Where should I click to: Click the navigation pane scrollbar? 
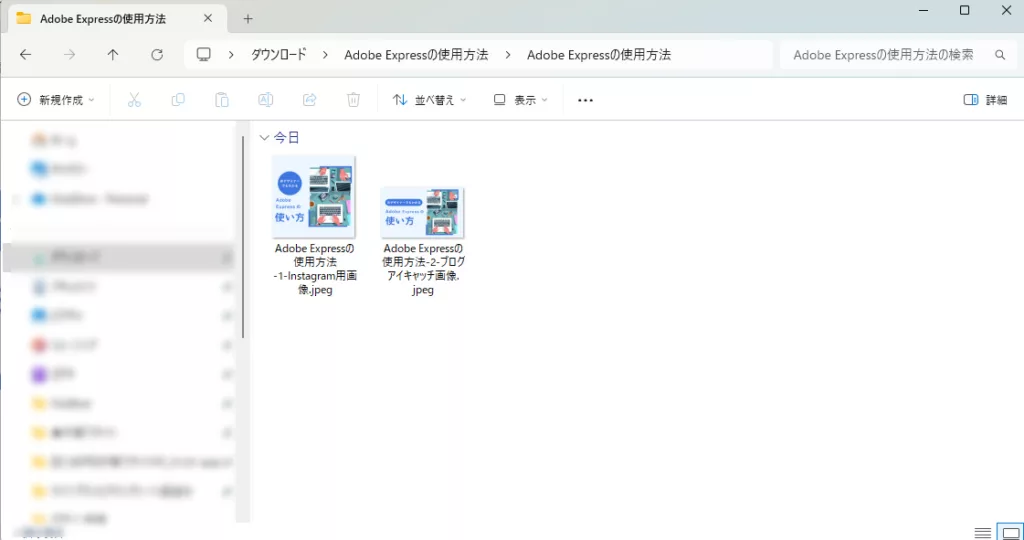(243, 235)
